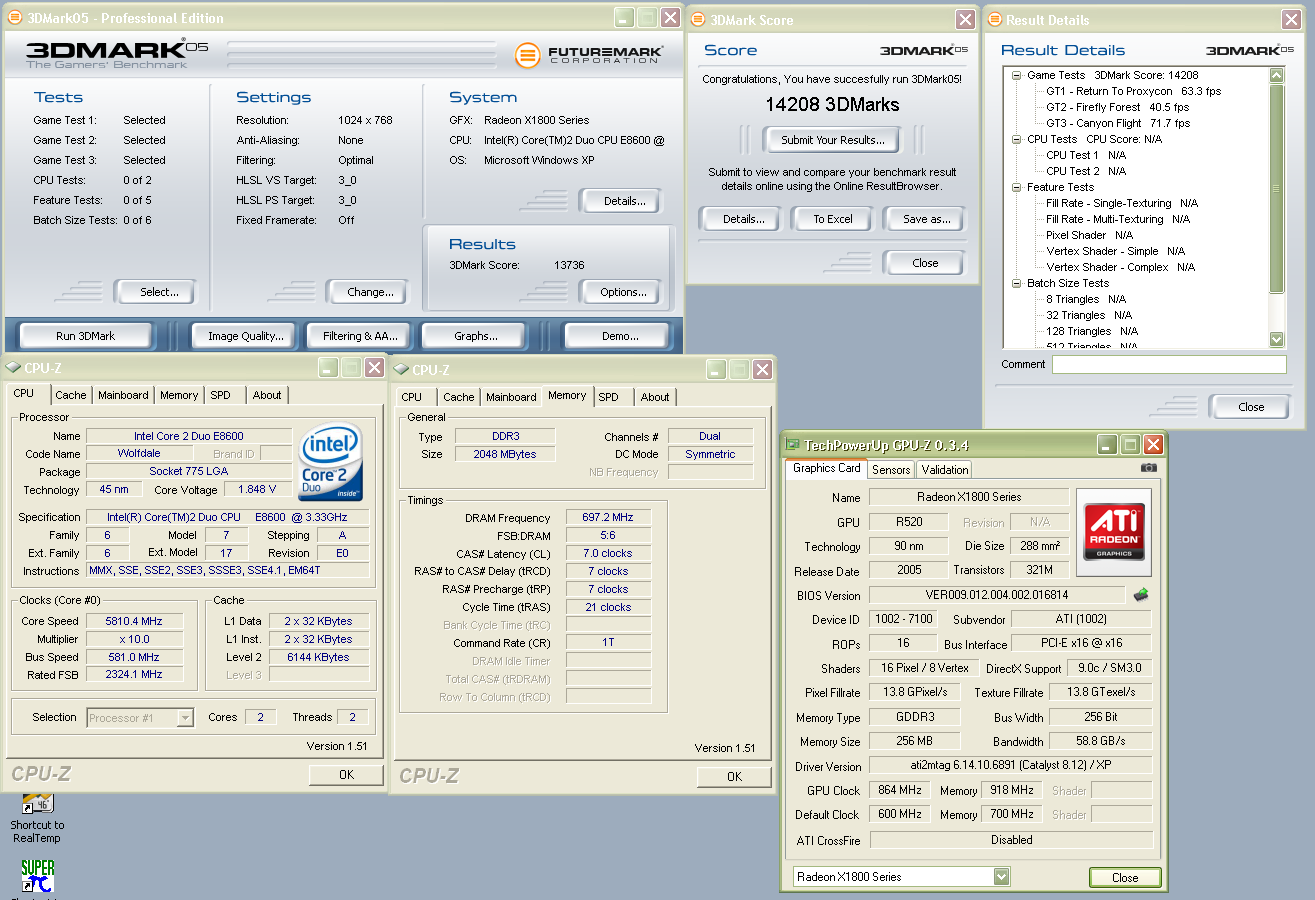Open the Processor #1 selection dropdown

click(x=185, y=717)
